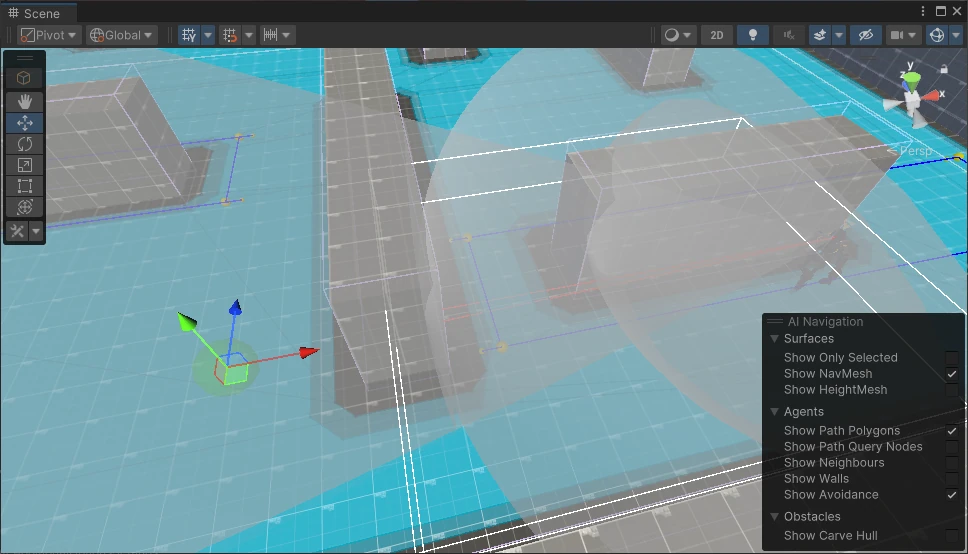Click the draw mode shading sphere icon
The width and height of the screenshot is (968, 554).
pyautogui.click(x=671, y=35)
